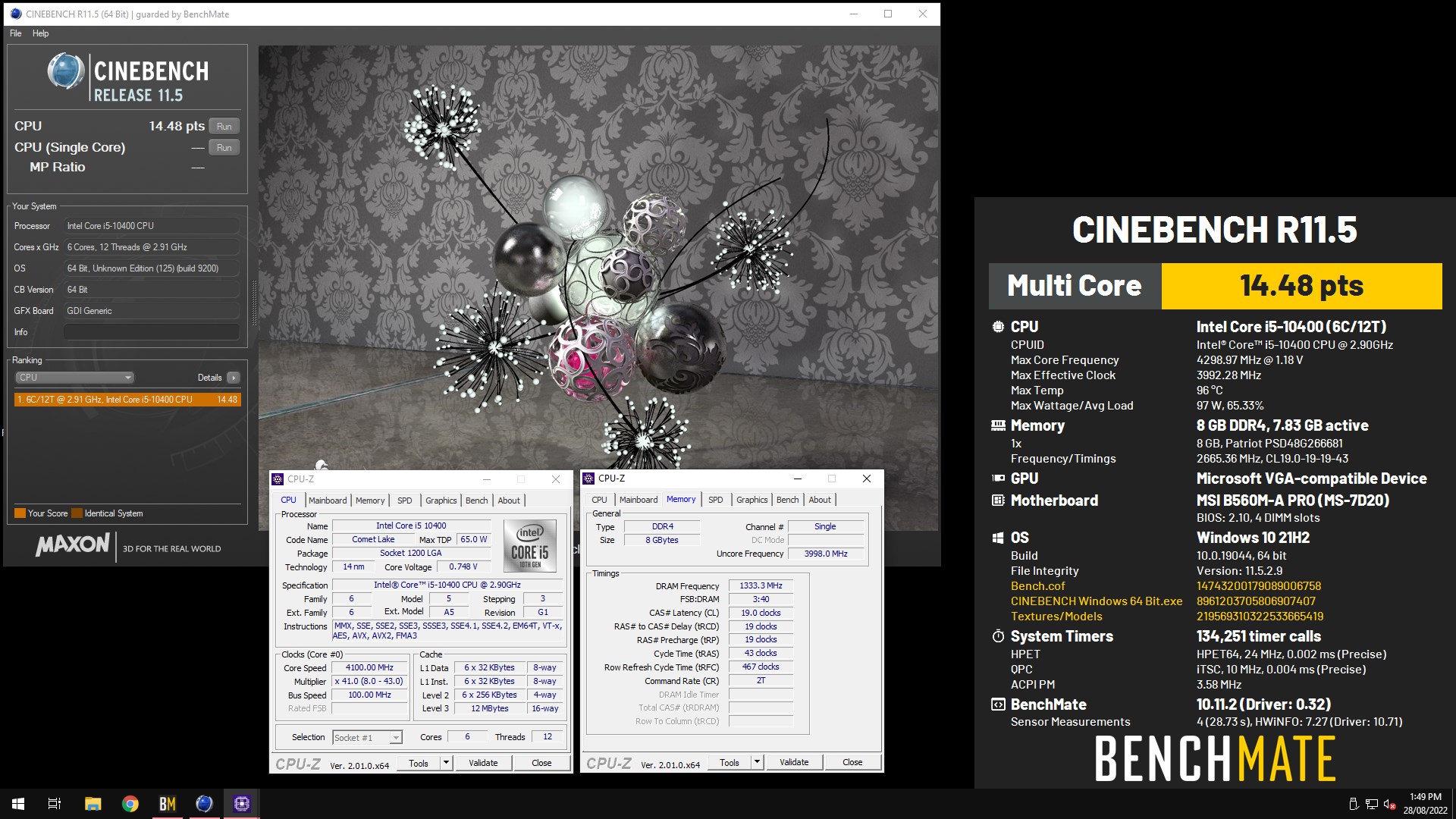Click the MAXON logo
1456x819 pixels.
[73, 544]
